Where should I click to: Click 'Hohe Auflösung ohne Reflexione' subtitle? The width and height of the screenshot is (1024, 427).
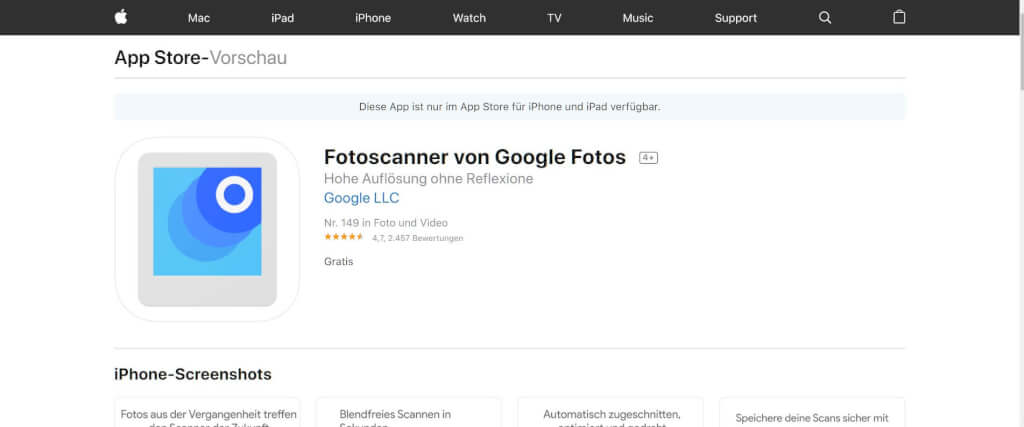tap(428, 179)
